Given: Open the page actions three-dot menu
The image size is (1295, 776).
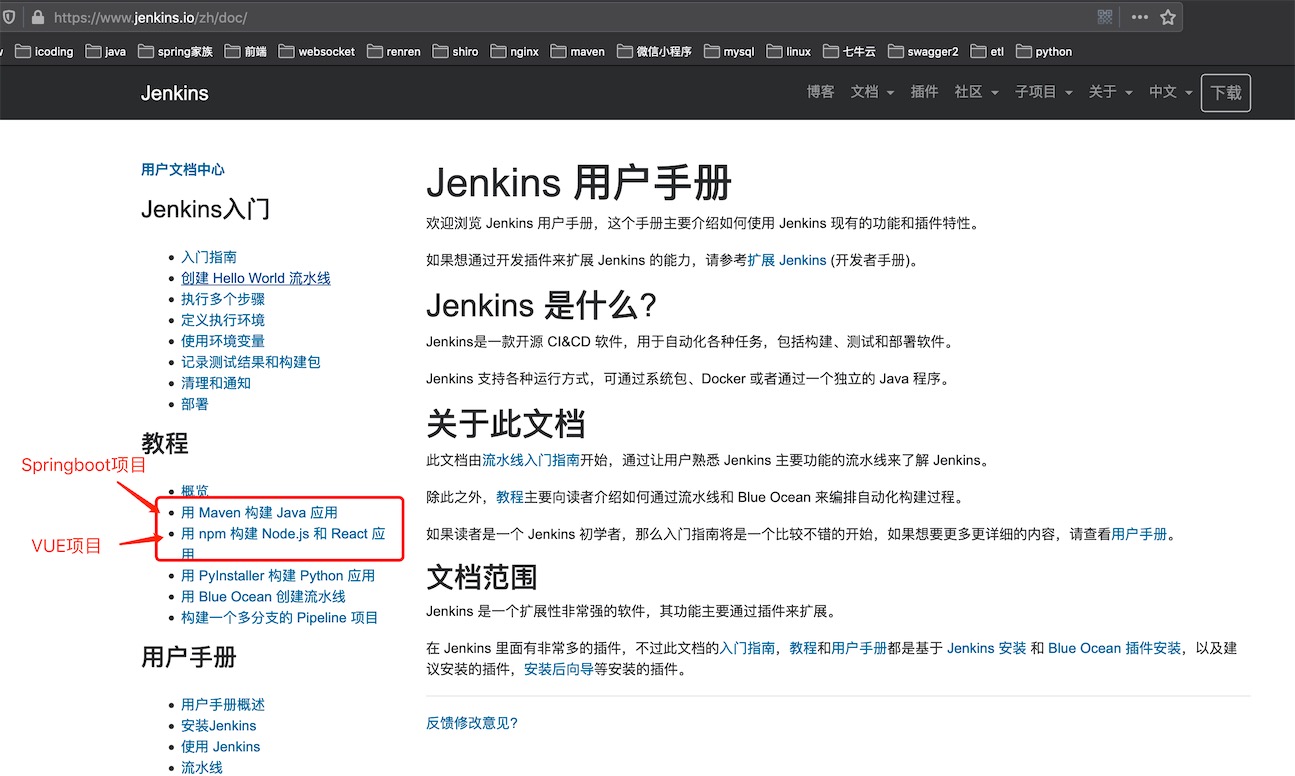Looking at the screenshot, I should (x=1140, y=17).
